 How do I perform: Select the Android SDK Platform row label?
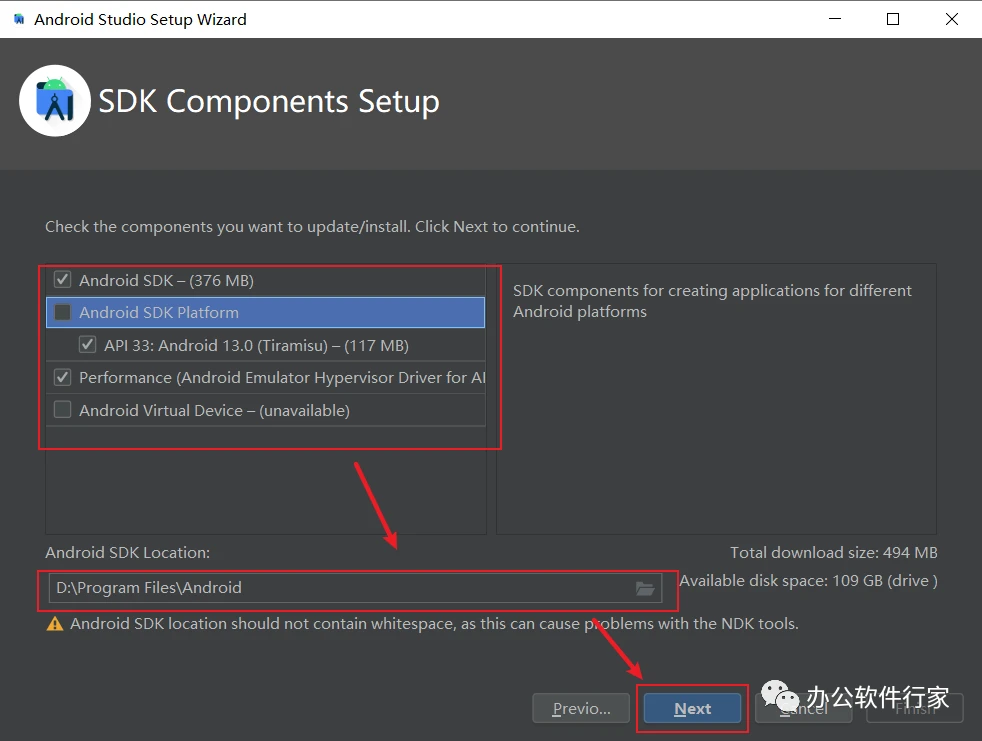(x=159, y=313)
